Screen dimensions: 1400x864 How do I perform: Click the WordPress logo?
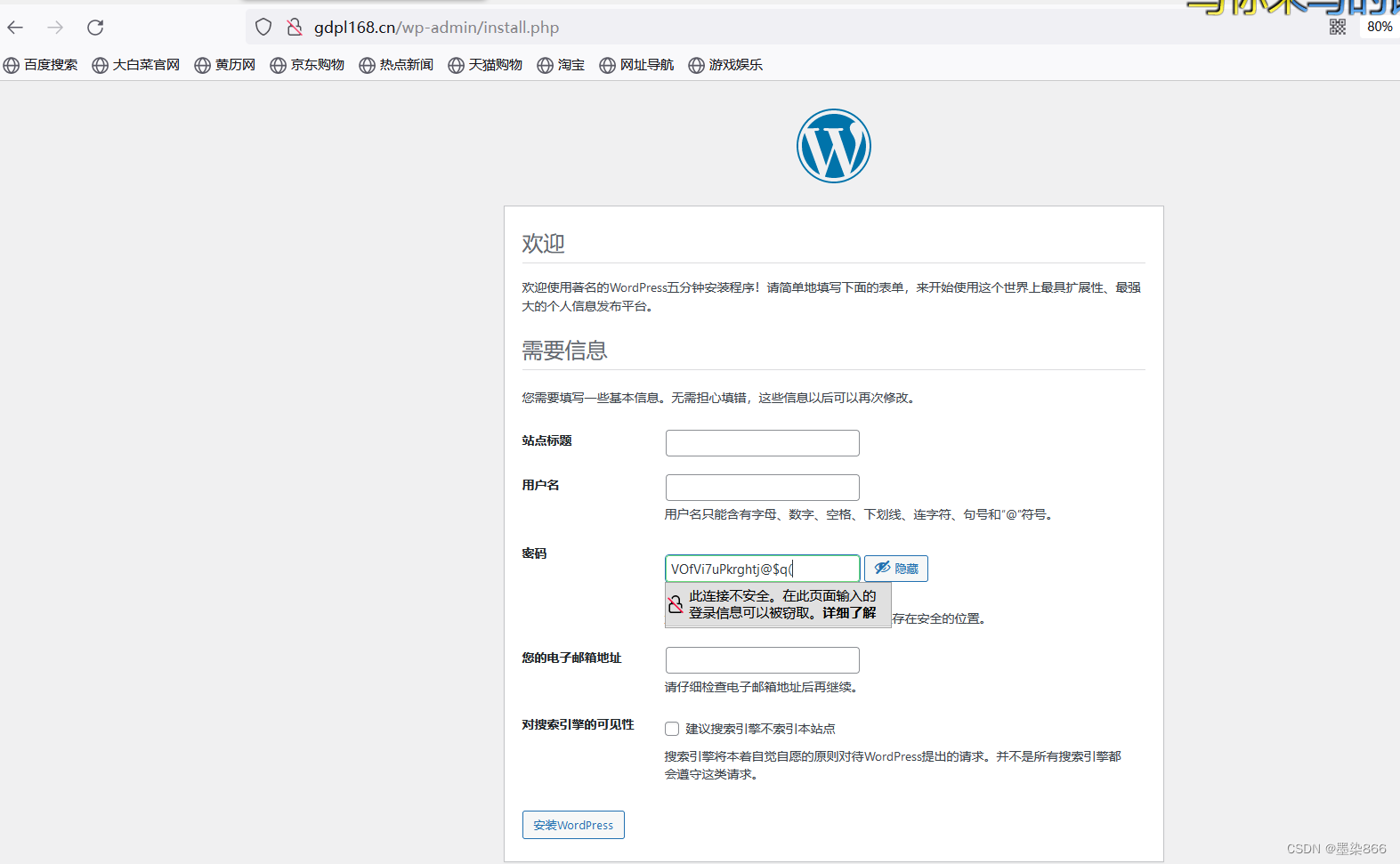(x=834, y=146)
